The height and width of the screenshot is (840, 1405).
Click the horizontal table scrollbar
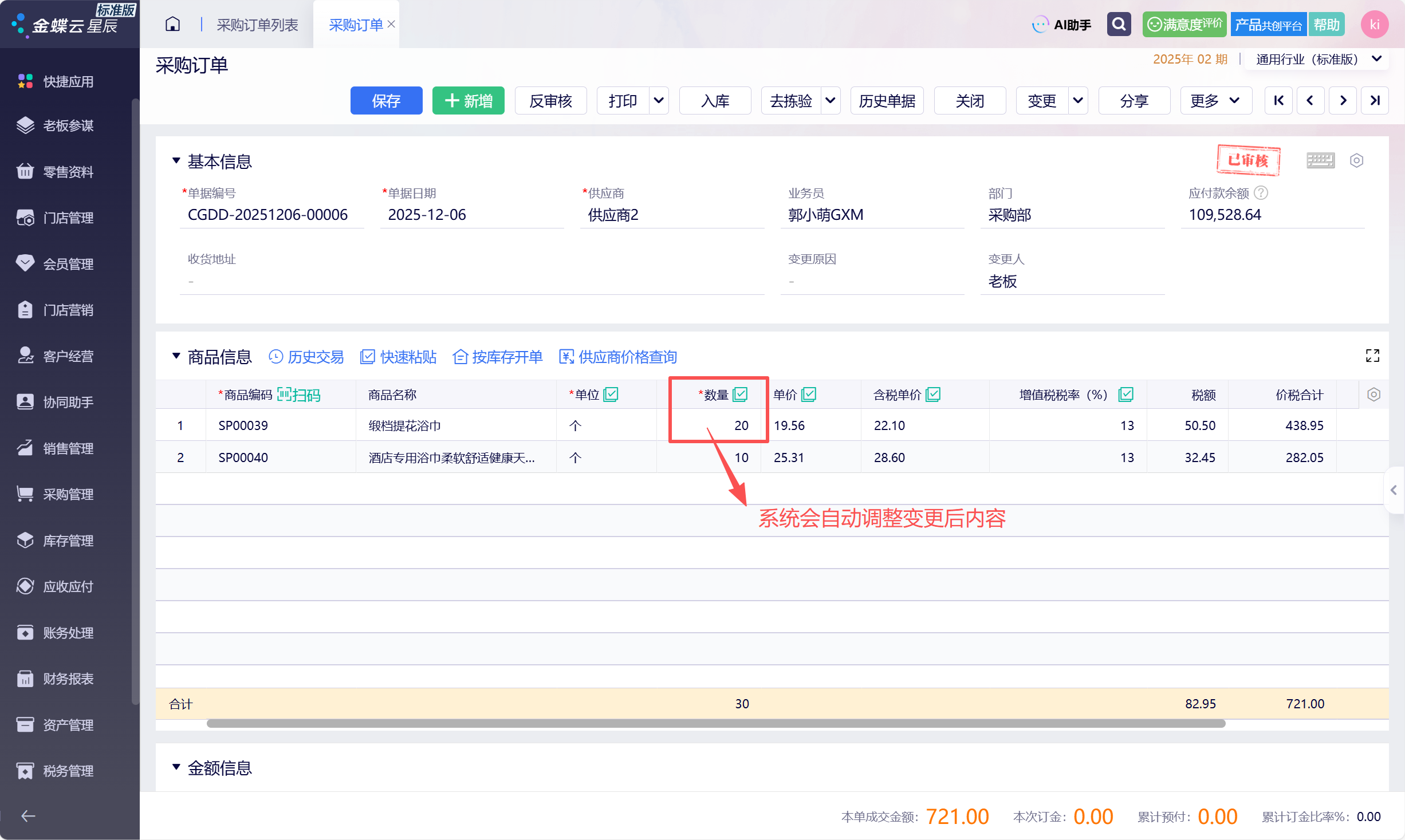[x=716, y=724]
